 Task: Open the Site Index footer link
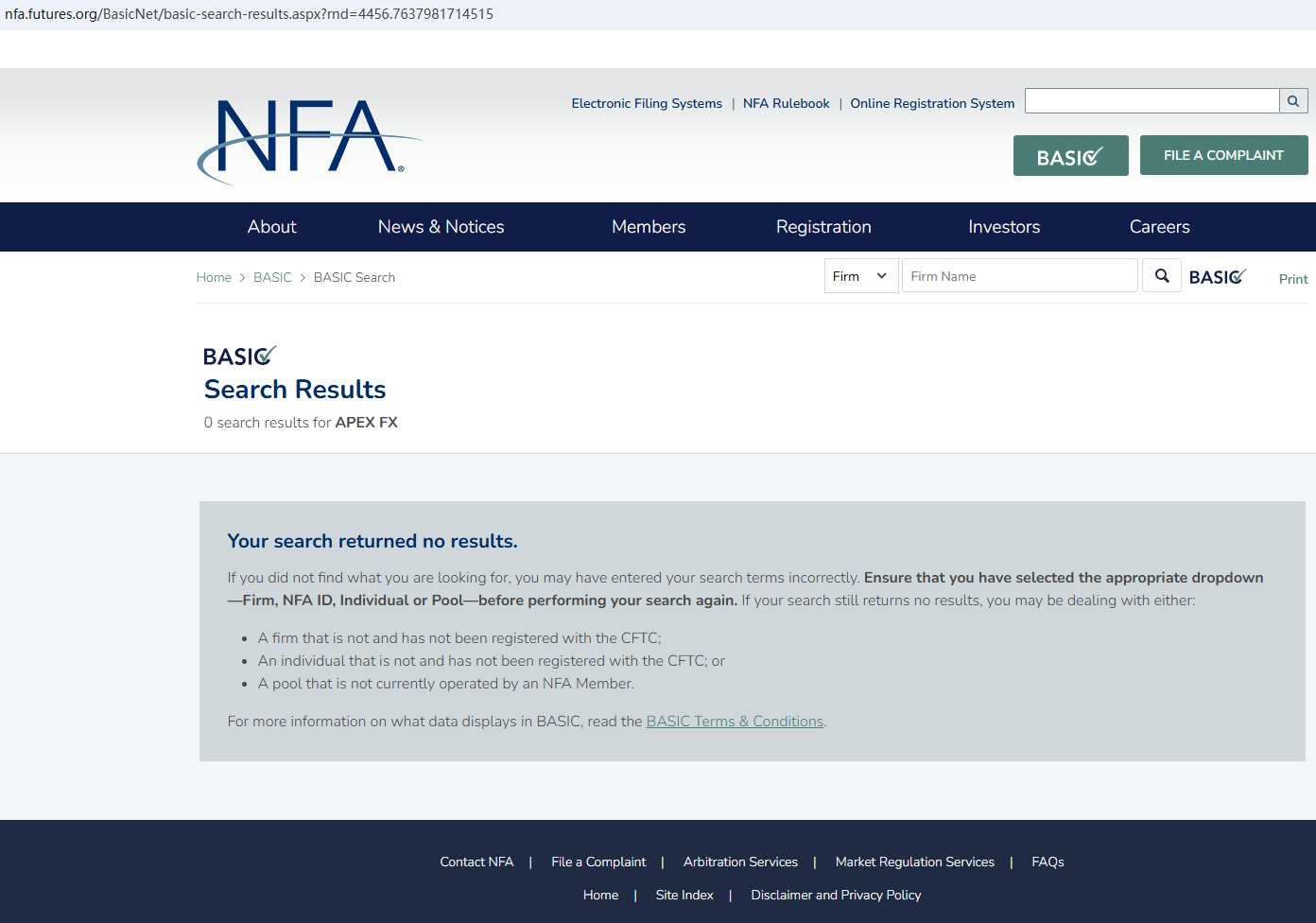(684, 895)
